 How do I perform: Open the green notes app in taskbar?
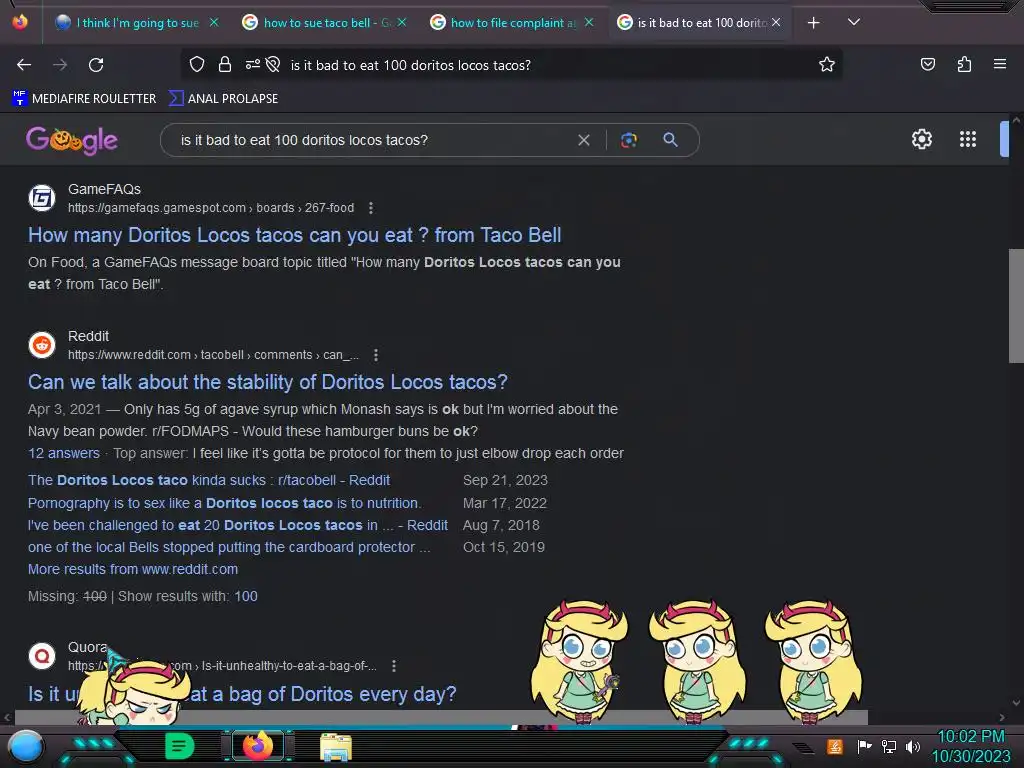pos(179,746)
